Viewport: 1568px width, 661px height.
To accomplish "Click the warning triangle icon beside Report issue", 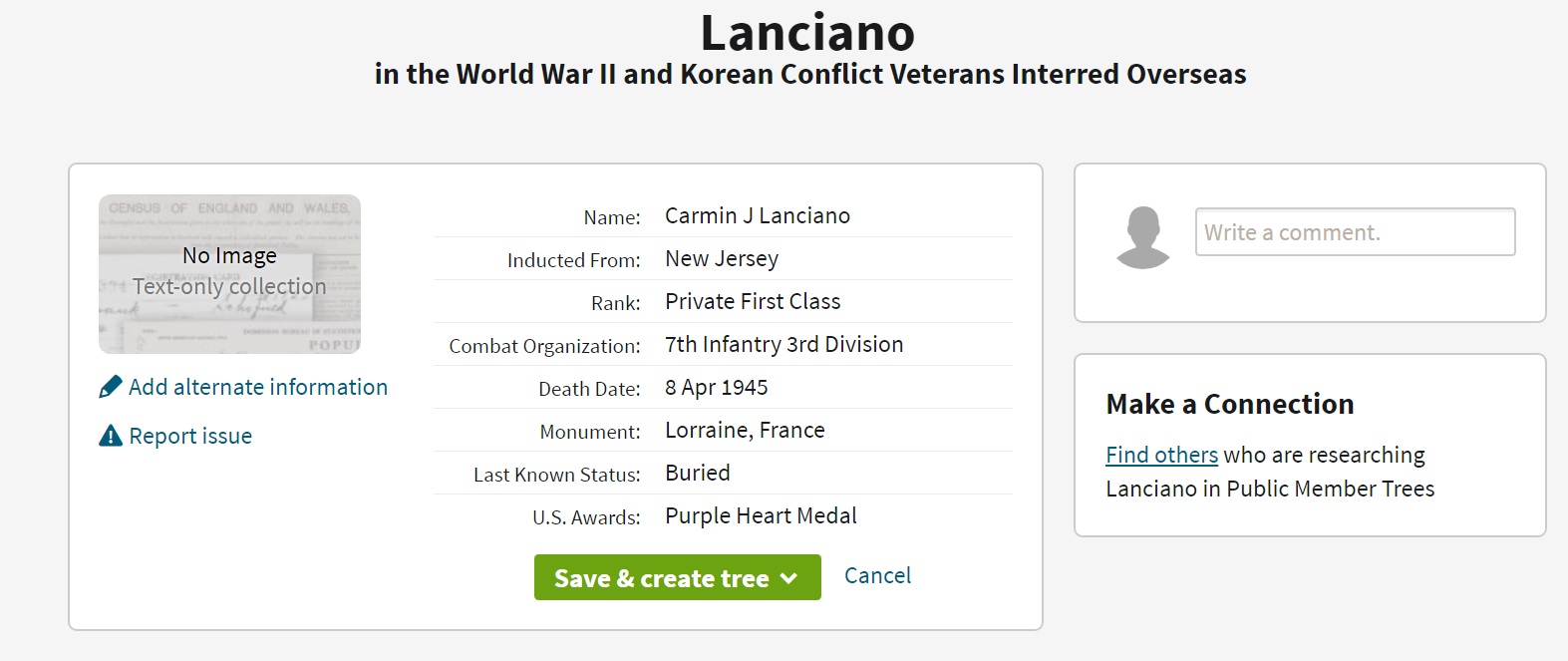I will click(111, 436).
